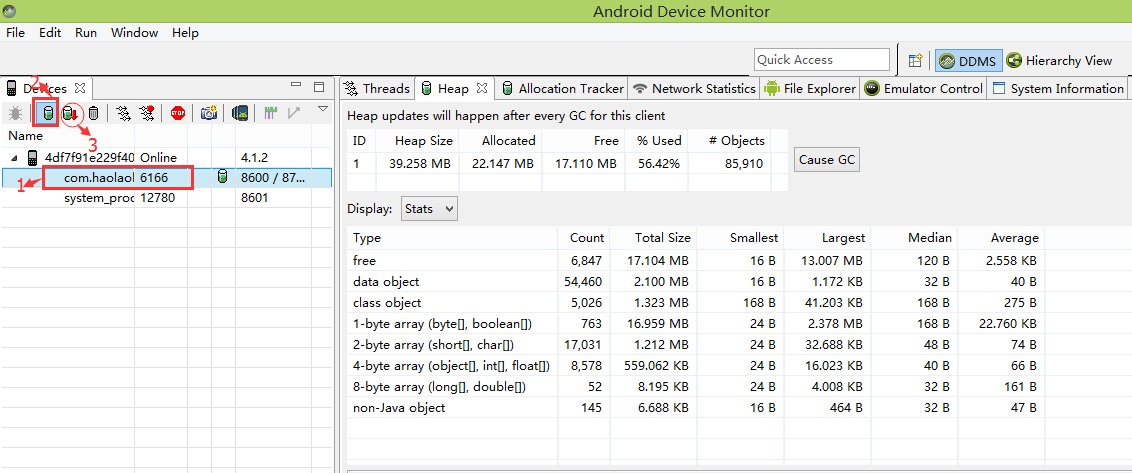Open the Edit menu
Screen dimensions: 1132x473
(50, 32)
